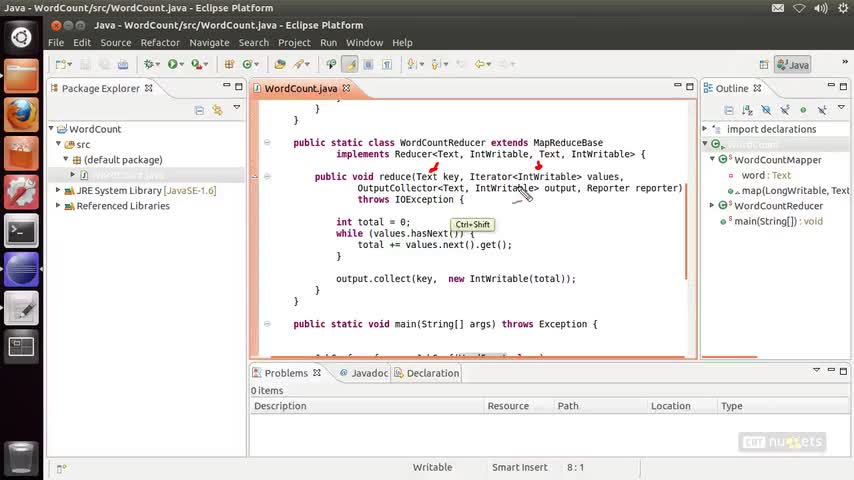854x480 pixels.
Task: Click the Debug bug icon in the toolbar
Action: [149, 65]
